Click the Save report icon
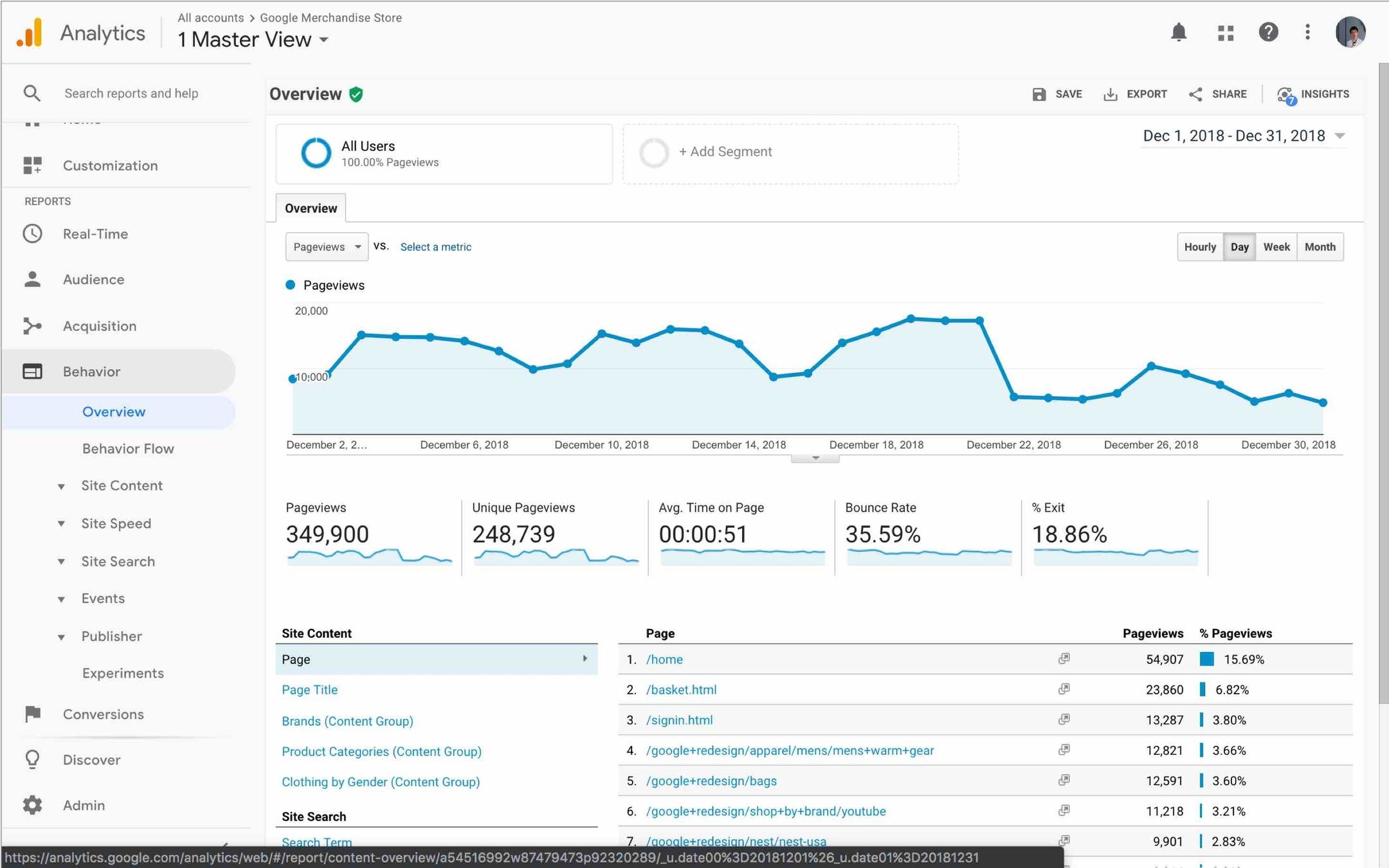Screen dimensions: 1389x868 (1039, 95)
